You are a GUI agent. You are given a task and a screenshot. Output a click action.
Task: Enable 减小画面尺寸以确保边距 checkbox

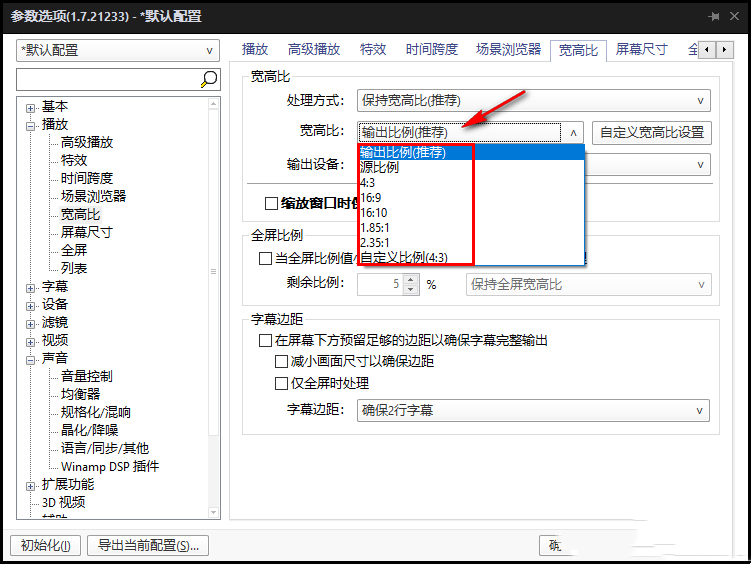(281, 361)
